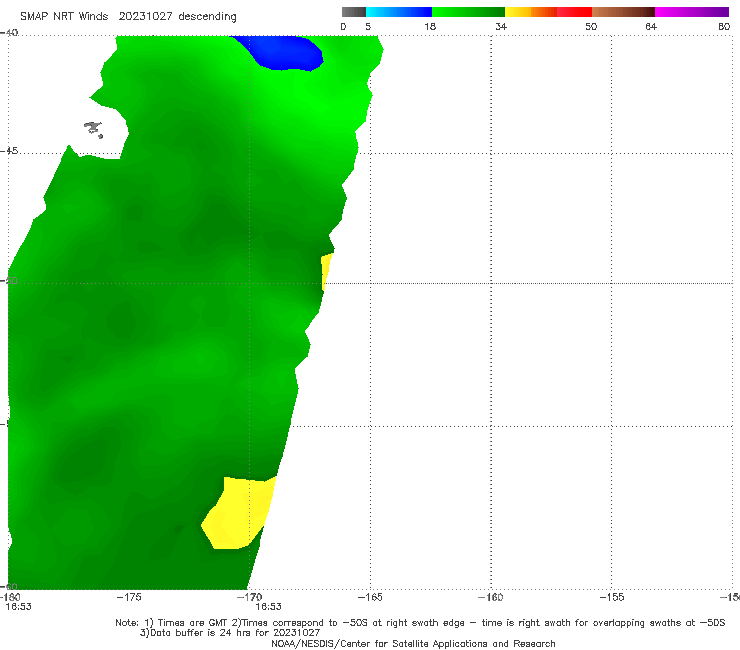
Task: Click the longitude label '-155'
Action: pyautogui.click(x=612, y=597)
